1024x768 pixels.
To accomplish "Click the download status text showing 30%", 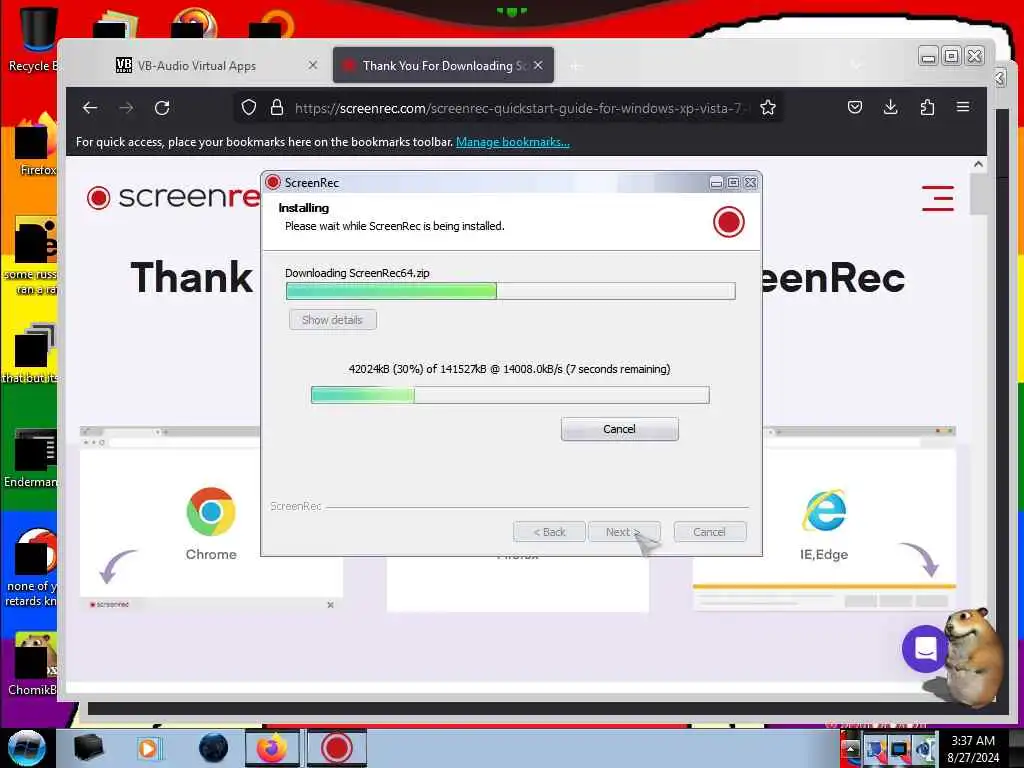I will [509, 369].
